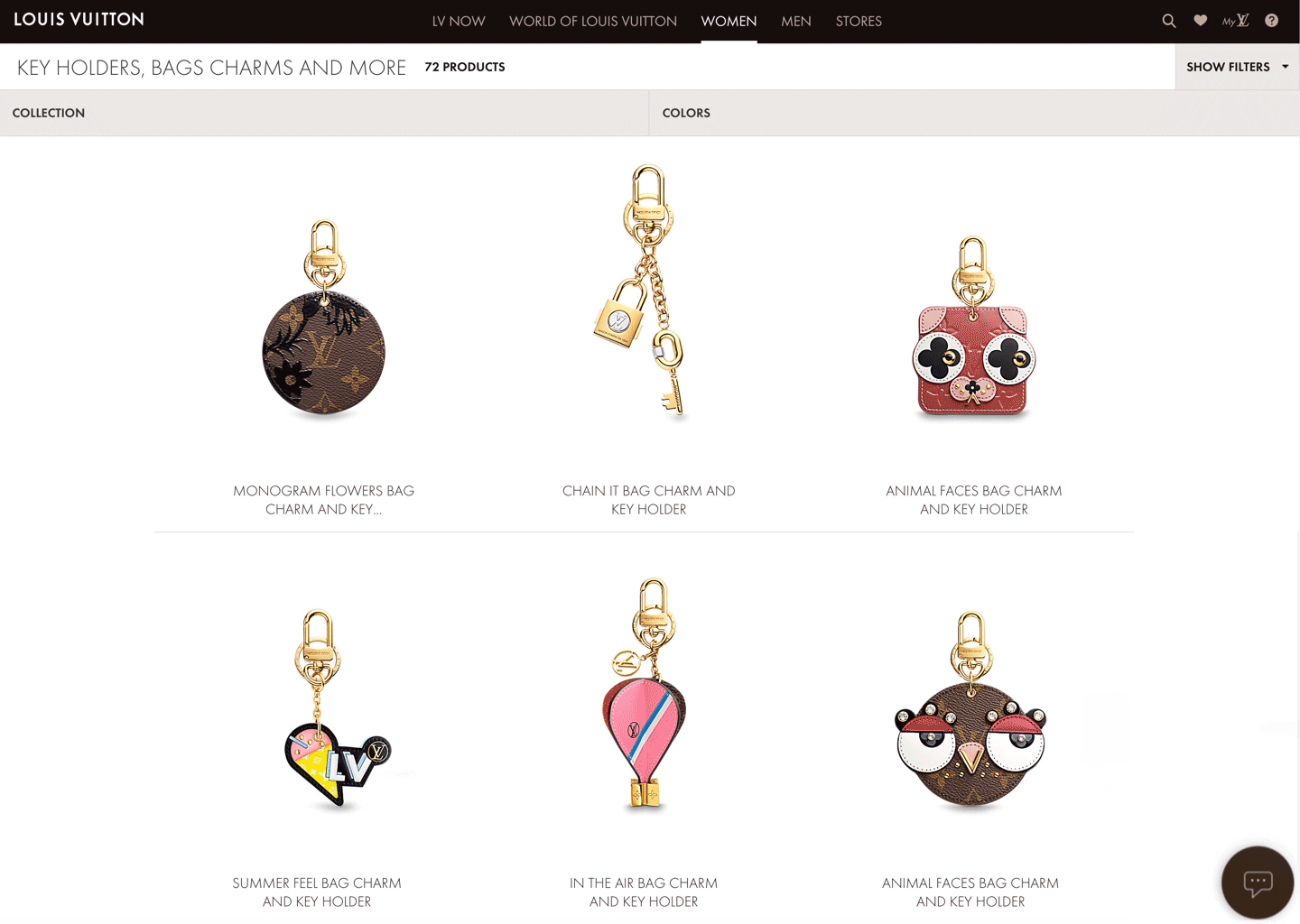View the red owl Animal Faces charm
Viewport: 1300px width, 924px height.
click(973, 328)
